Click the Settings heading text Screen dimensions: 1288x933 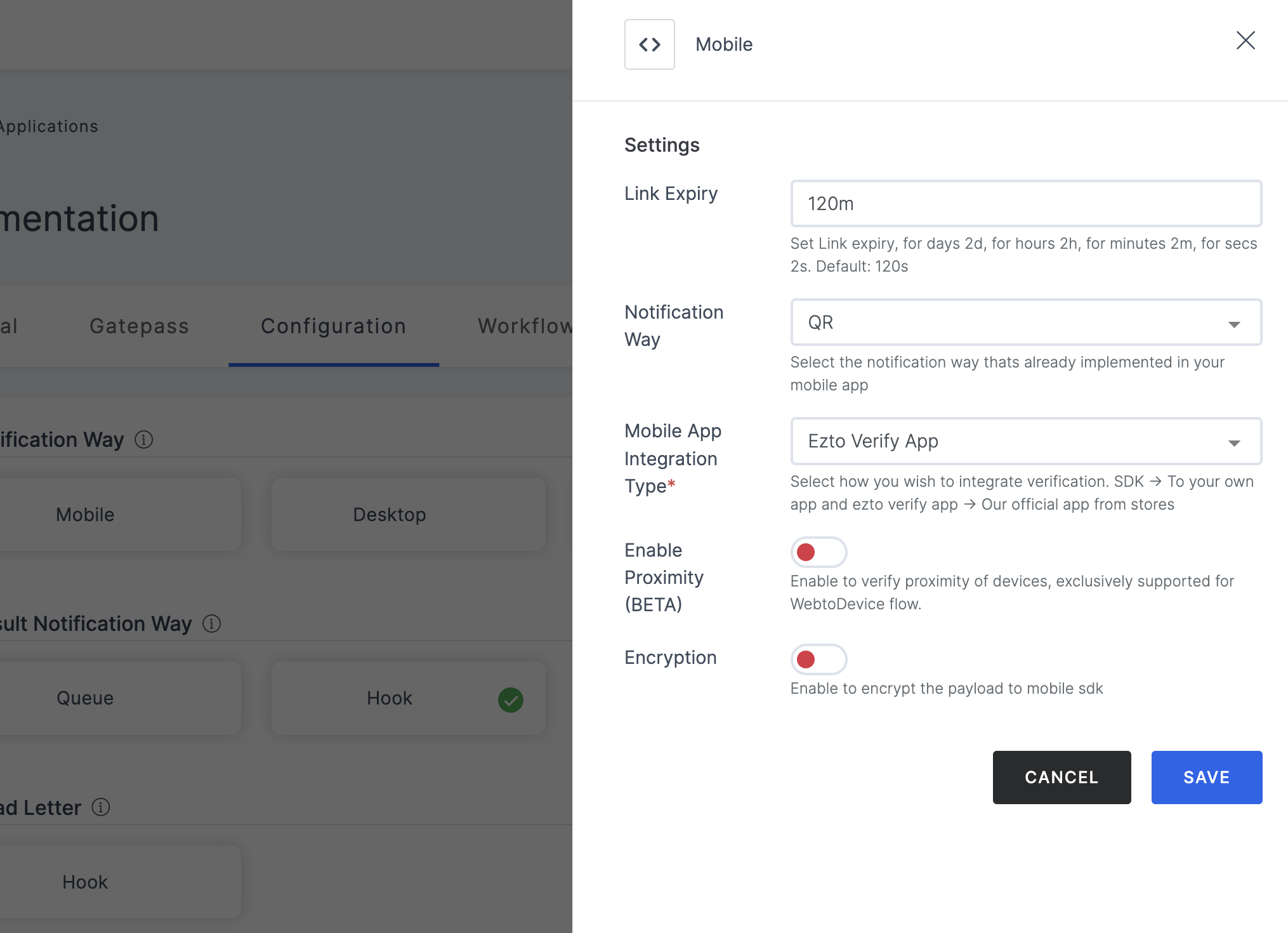[x=662, y=145]
